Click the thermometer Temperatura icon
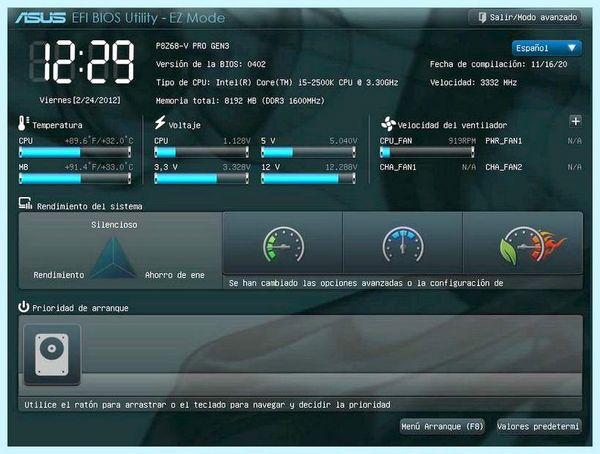This screenshot has height=454, width=600. tap(23, 123)
